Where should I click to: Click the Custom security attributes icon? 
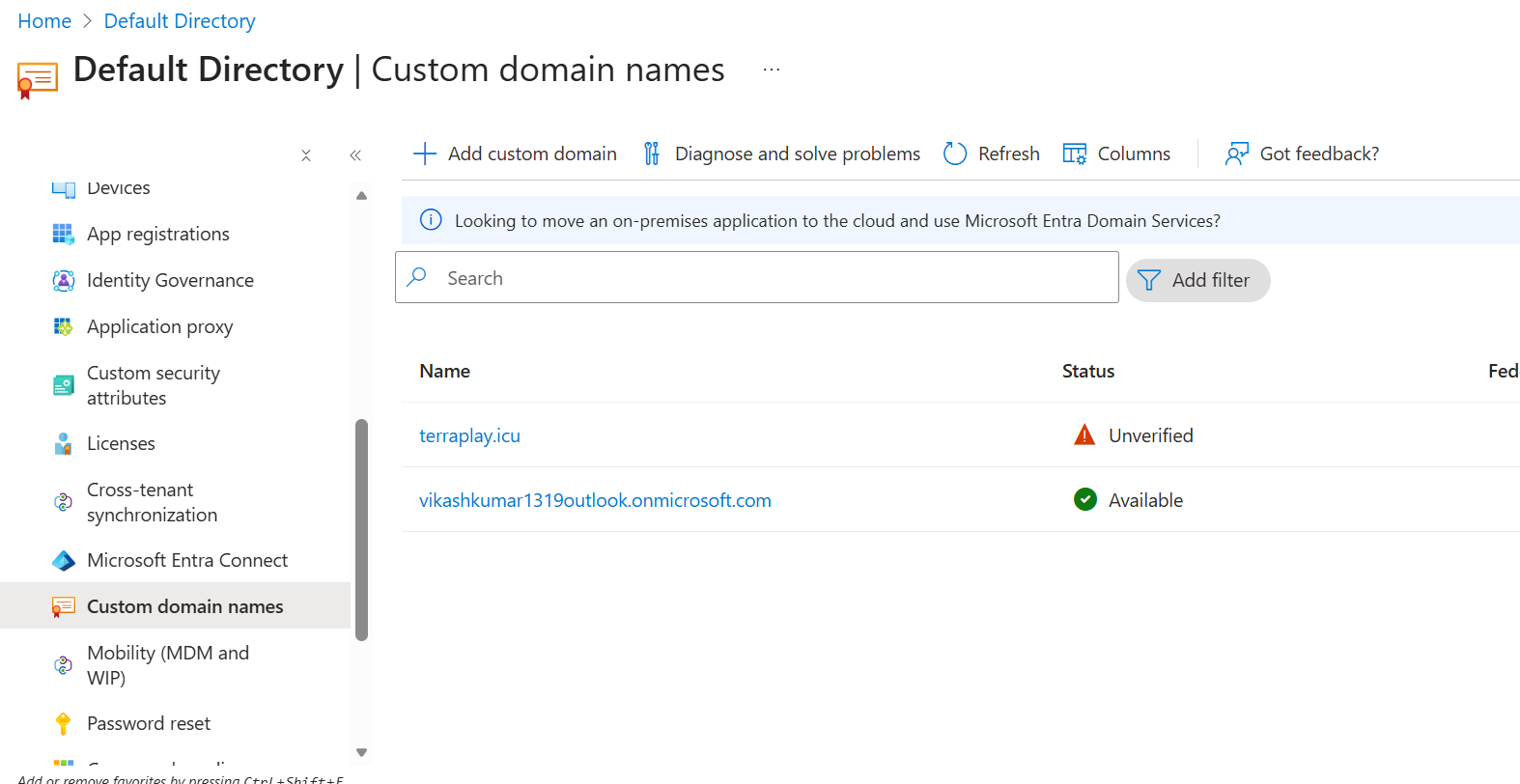pos(63,385)
